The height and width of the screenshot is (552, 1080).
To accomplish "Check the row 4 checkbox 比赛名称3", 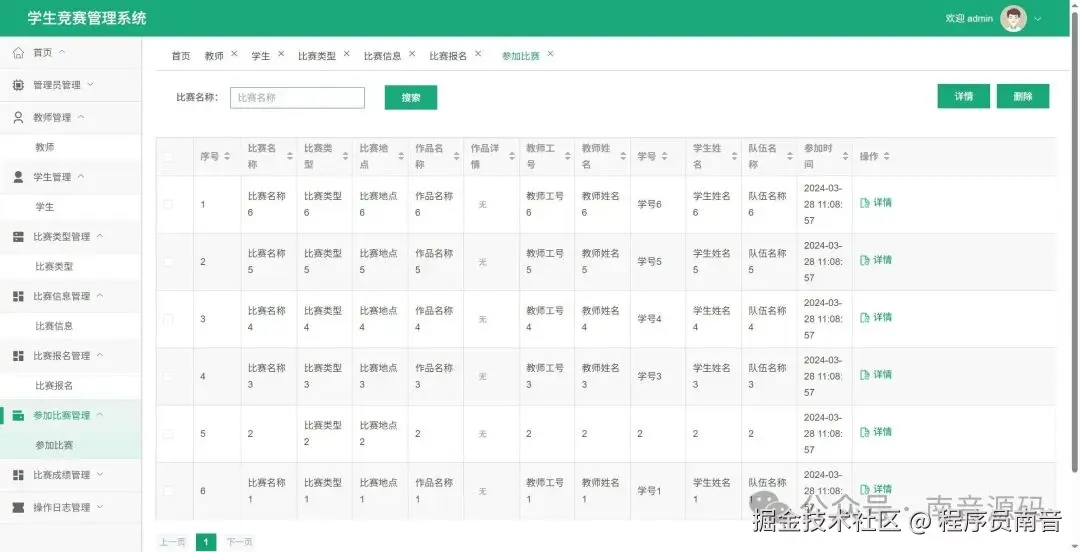I will point(168,376).
